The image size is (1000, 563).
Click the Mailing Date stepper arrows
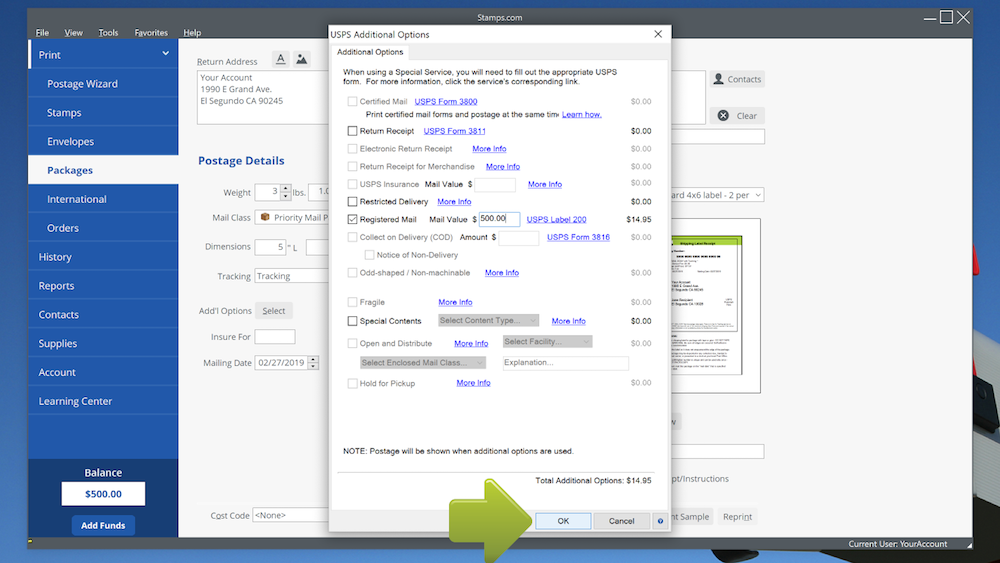click(x=312, y=363)
